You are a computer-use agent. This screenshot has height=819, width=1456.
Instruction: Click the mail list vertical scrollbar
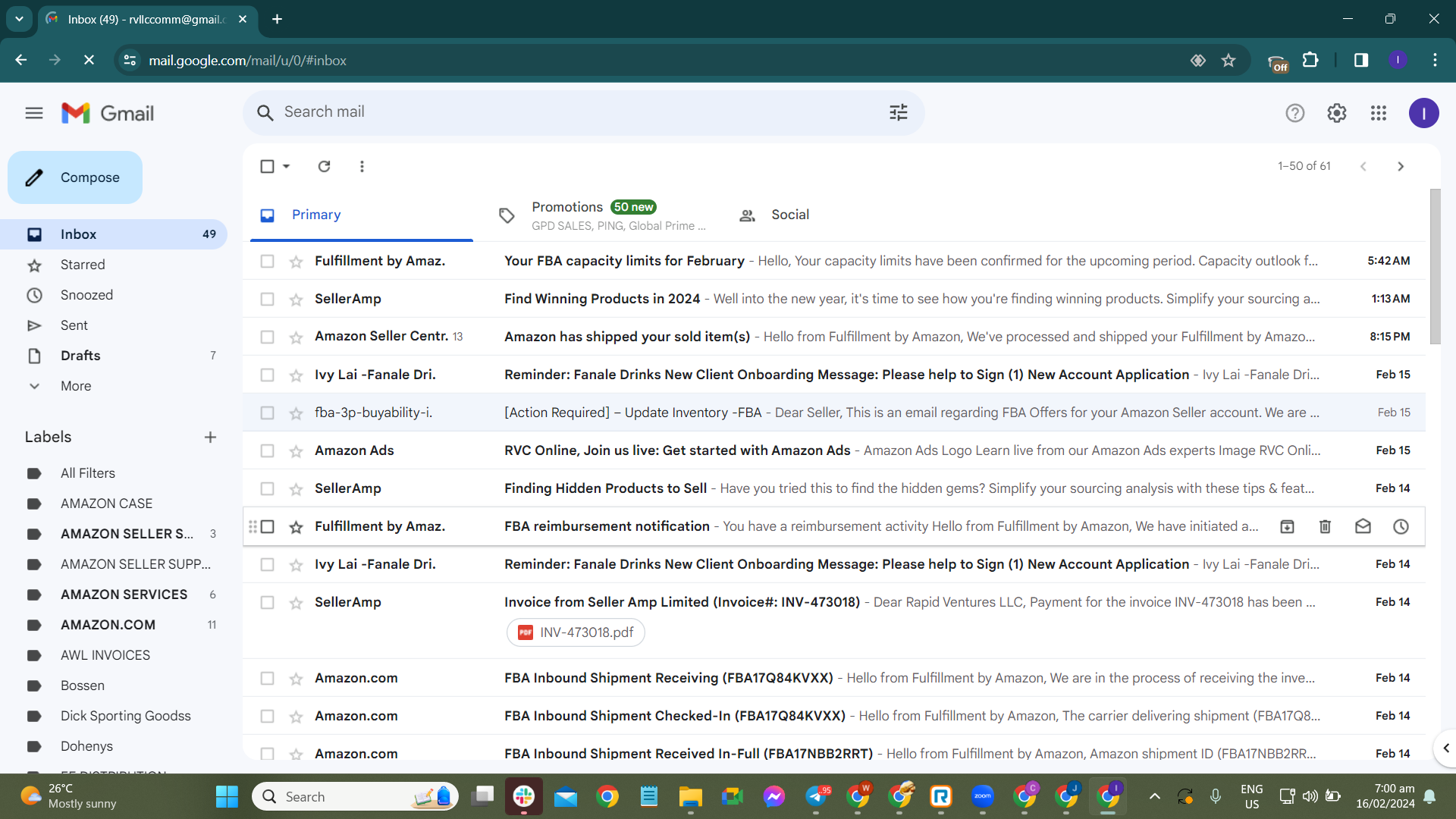[x=1435, y=267]
